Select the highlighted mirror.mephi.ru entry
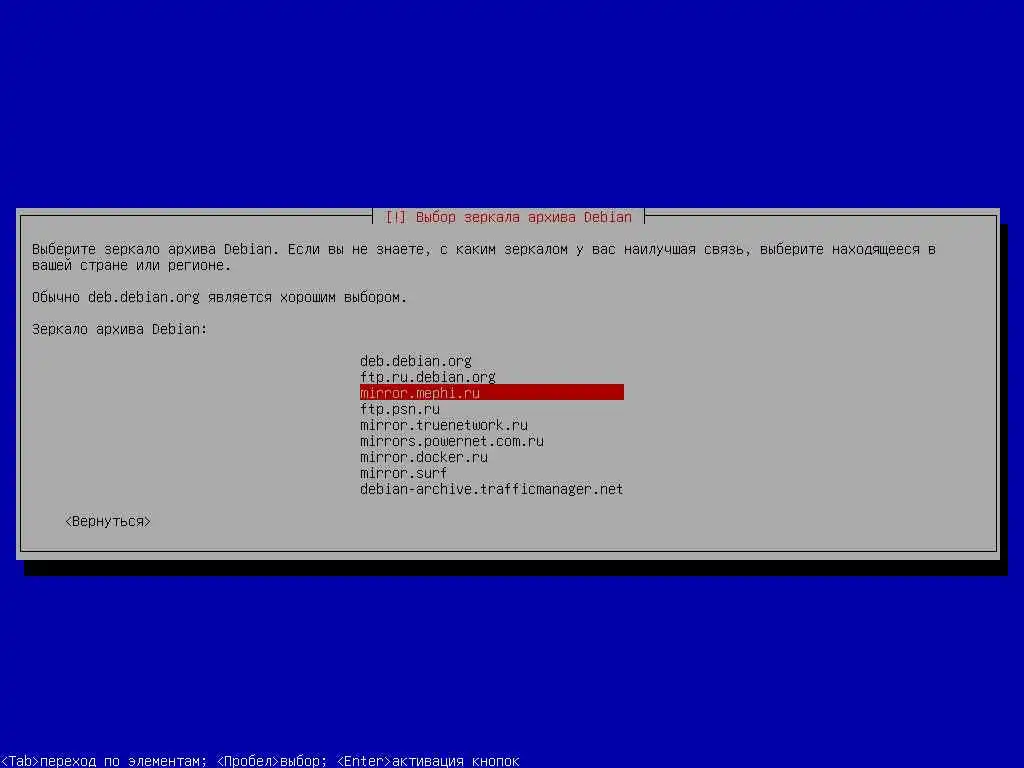Viewport: 1024px width, 768px height. (x=492, y=392)
